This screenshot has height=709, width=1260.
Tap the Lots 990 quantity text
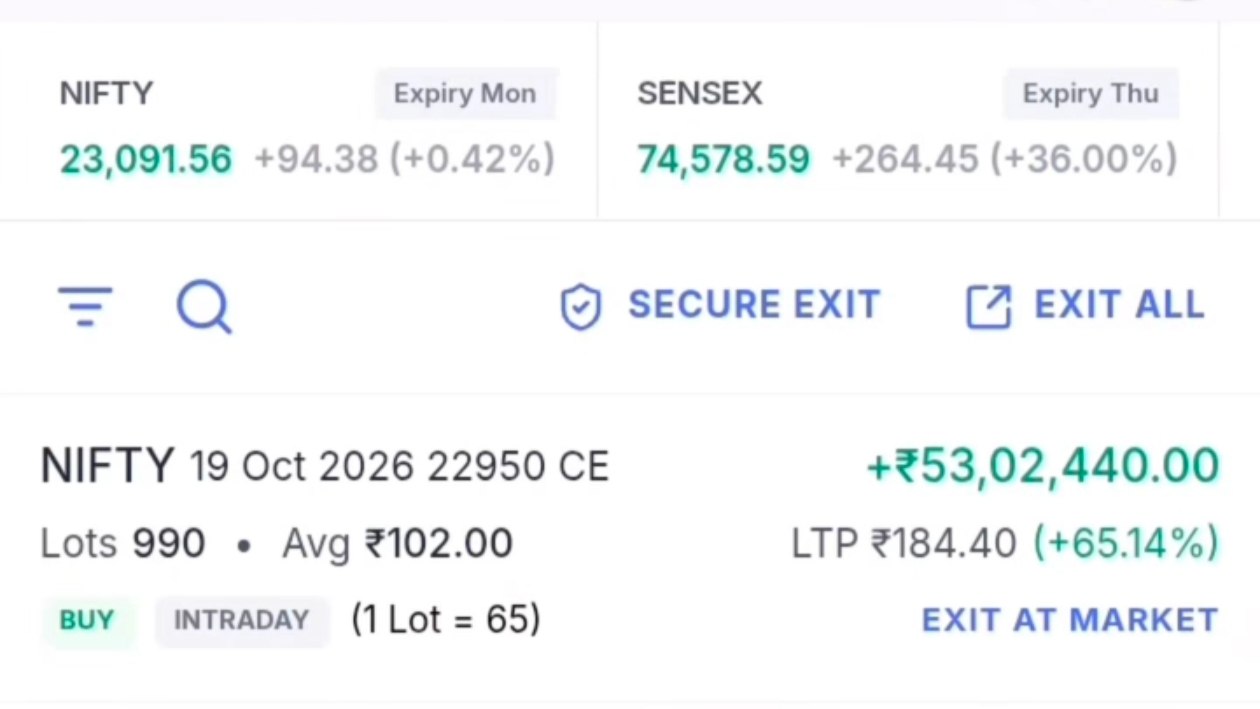tap(123, 544)
